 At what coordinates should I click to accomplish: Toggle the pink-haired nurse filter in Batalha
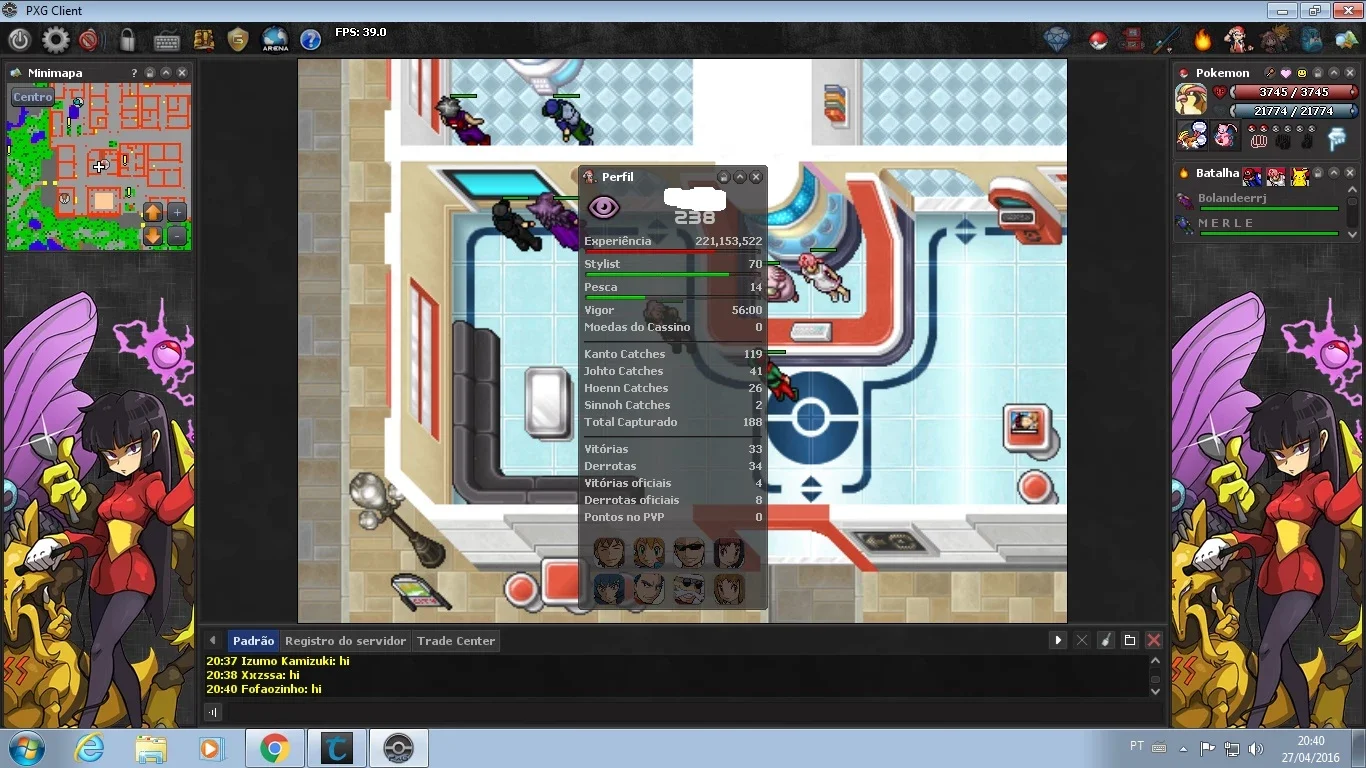pos(1276,176)
